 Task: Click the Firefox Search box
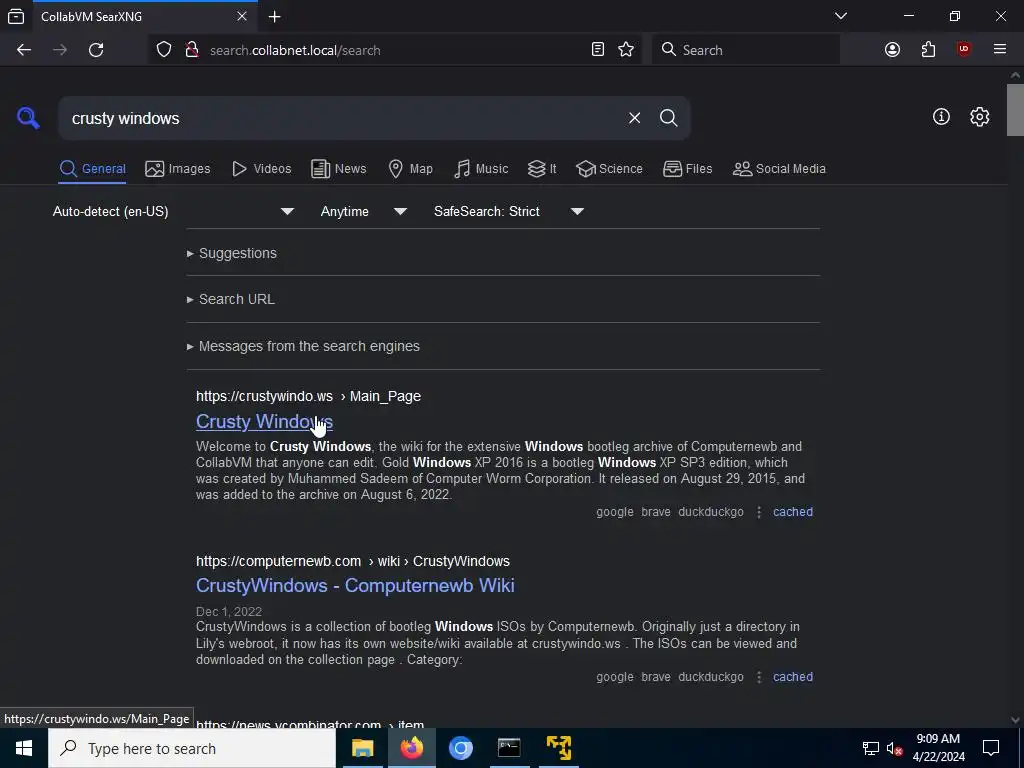click(x=746, y=50)
